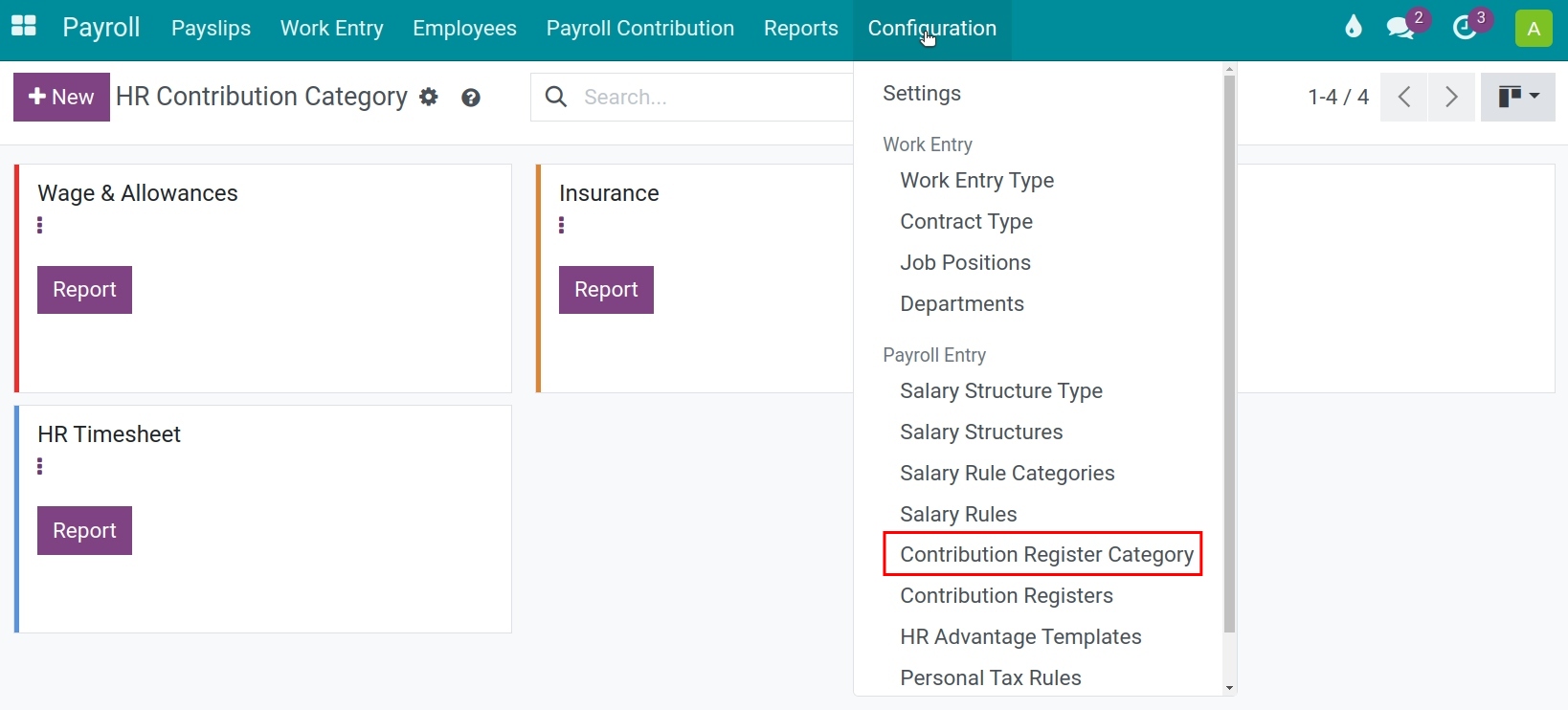
Task: Select Contribution Register Category menu item
Action: (1042, 555)
